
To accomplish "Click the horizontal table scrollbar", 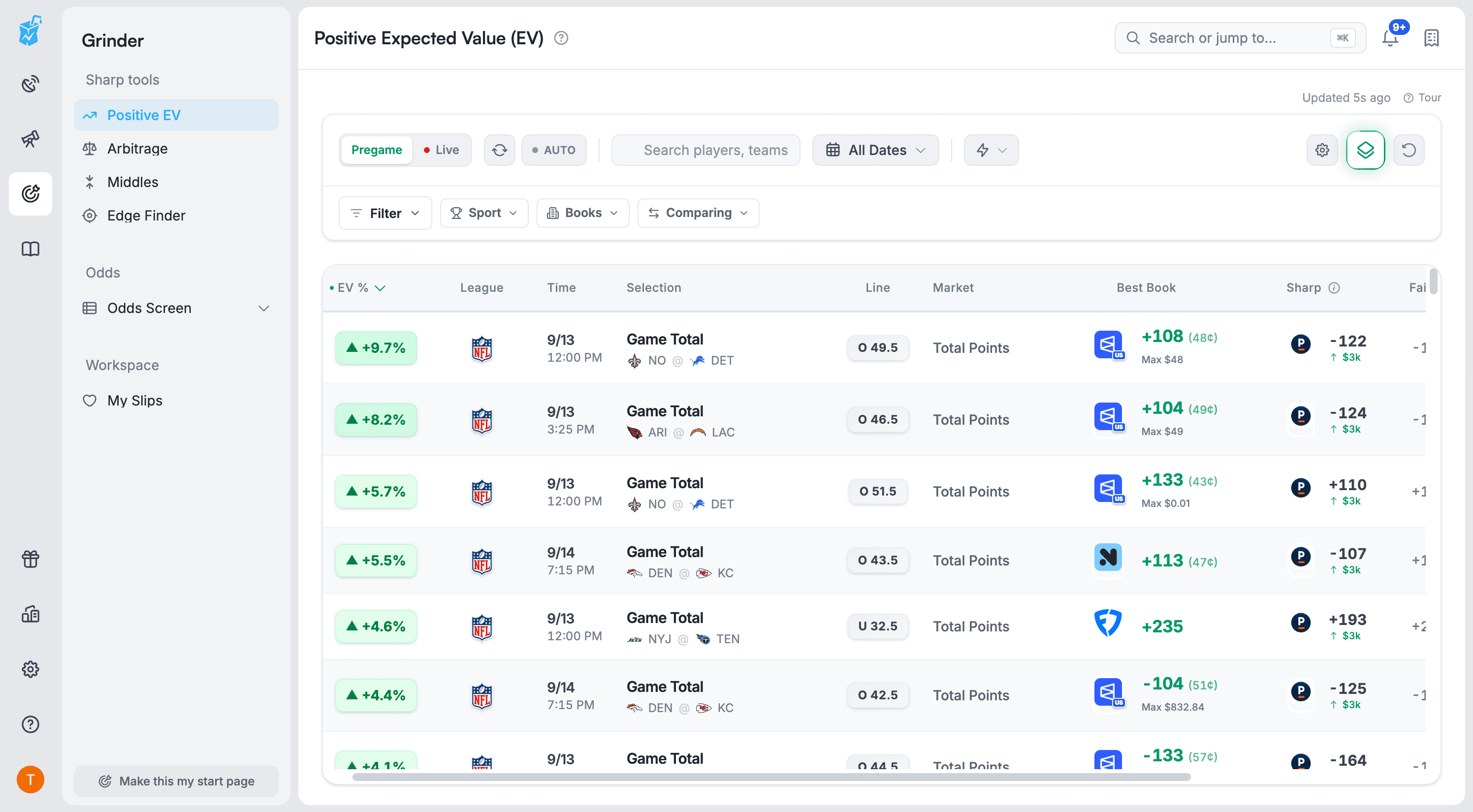I will tap(771, 777).
